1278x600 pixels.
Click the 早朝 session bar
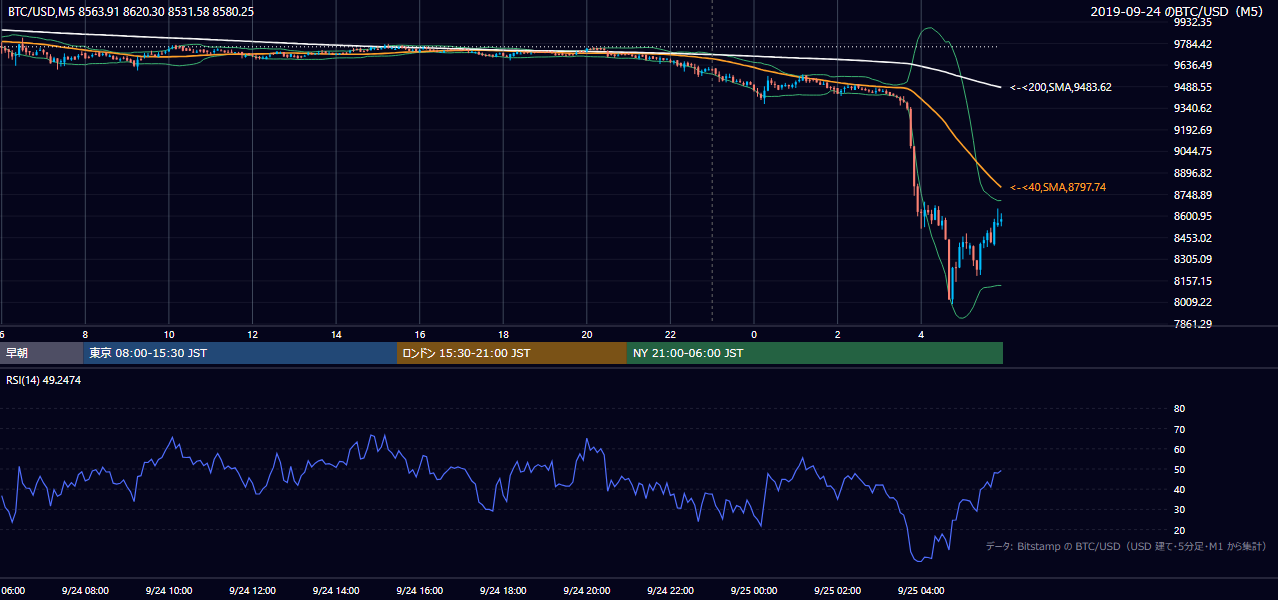[x=41, y=353]
